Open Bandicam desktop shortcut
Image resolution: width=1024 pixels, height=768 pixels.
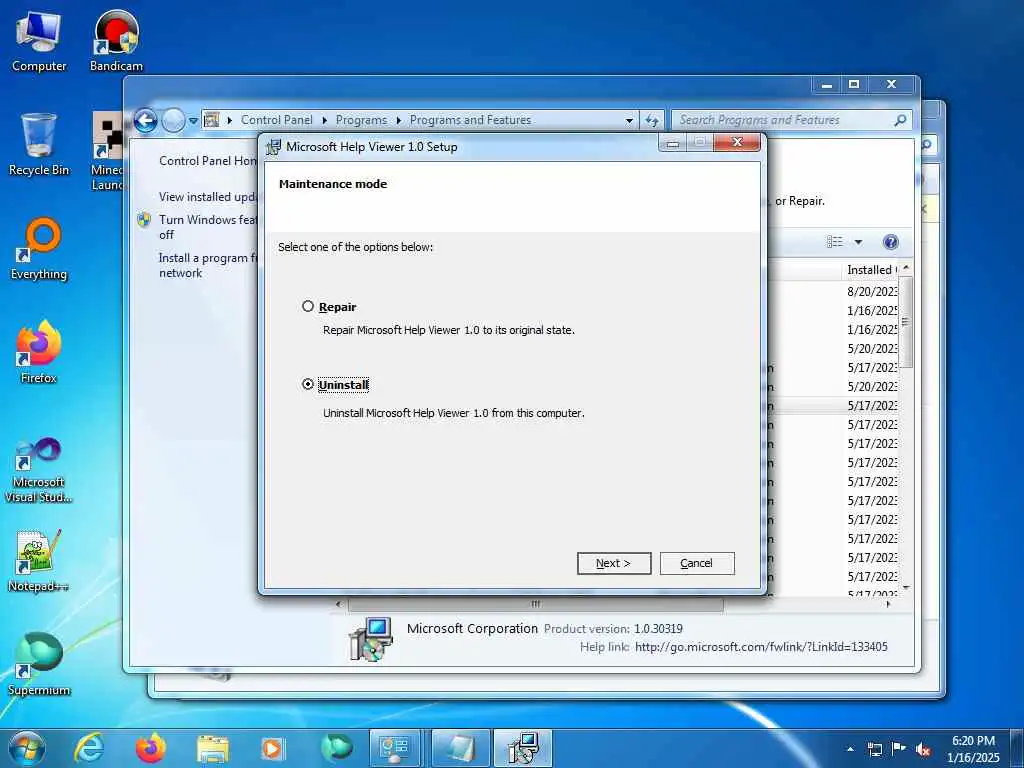[x=116, y=42]
